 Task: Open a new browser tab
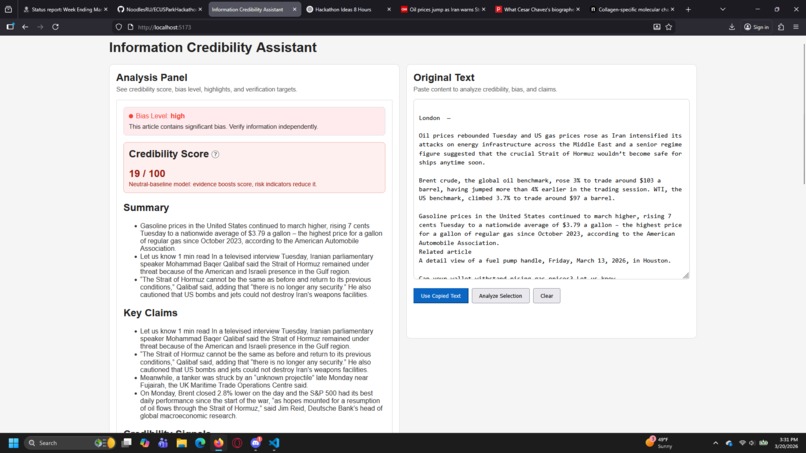[x=688, y=9]
